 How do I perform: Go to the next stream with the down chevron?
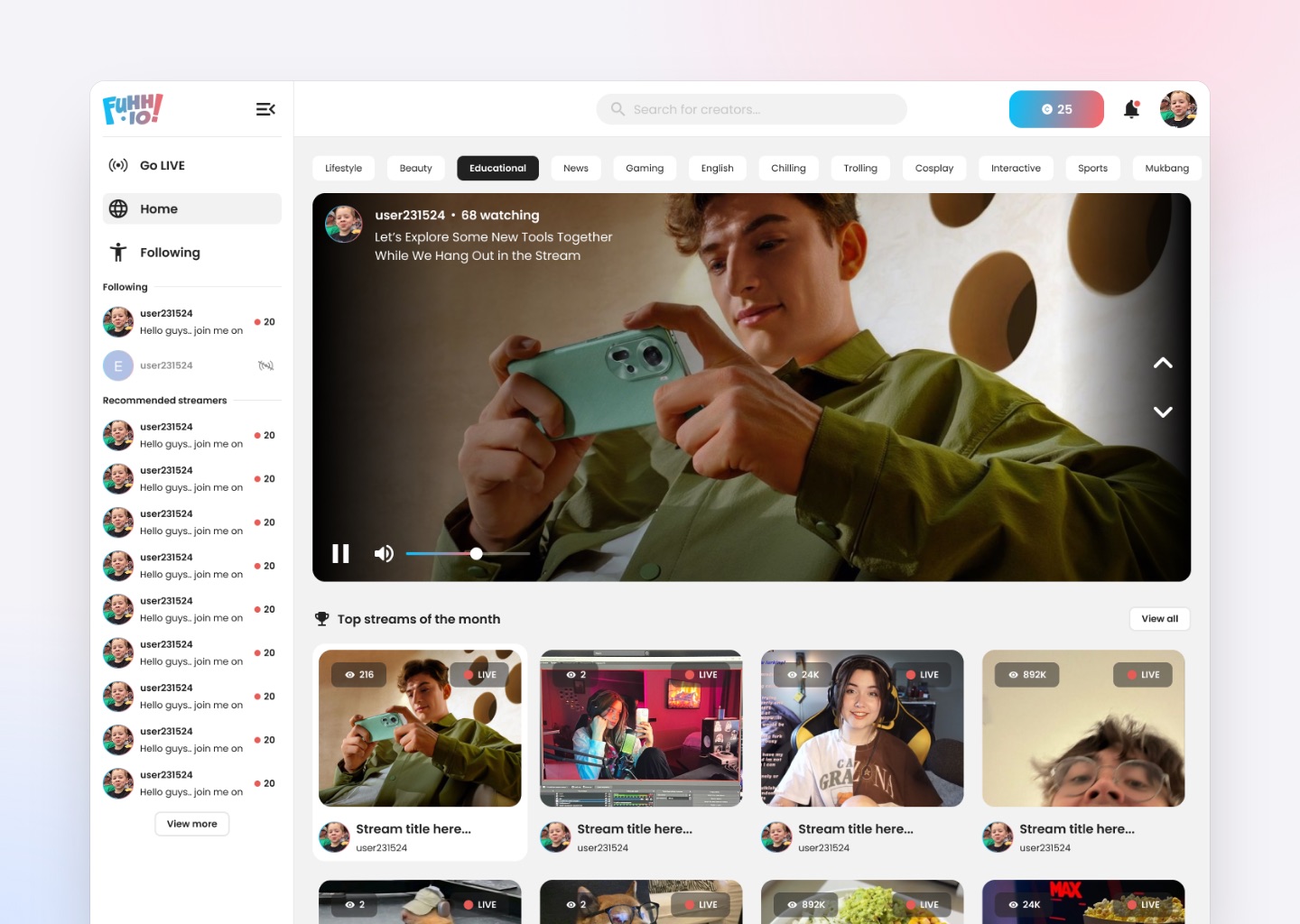click(x=1163, y=411)
